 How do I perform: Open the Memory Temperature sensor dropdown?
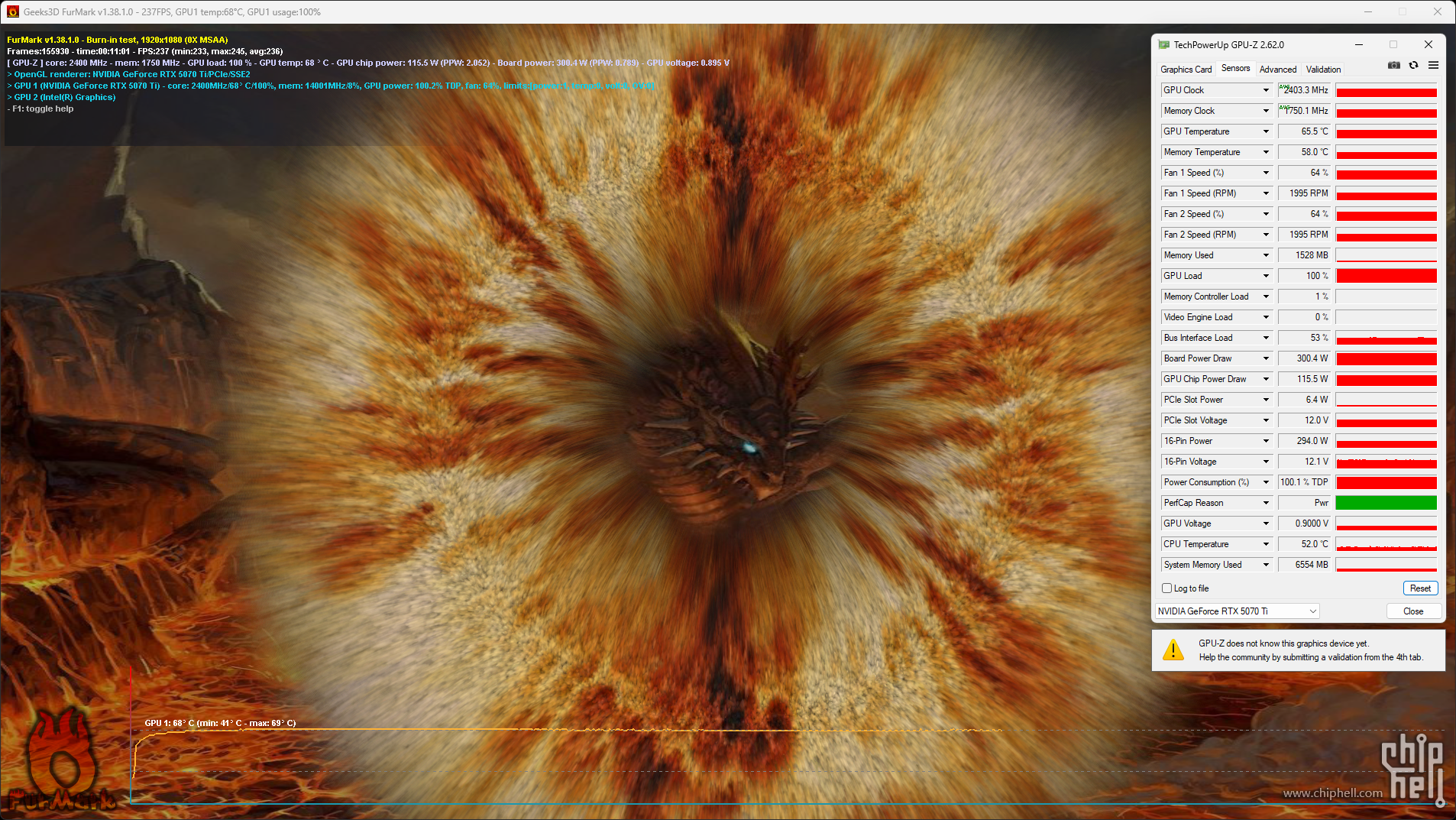(x=1266, y=152)
